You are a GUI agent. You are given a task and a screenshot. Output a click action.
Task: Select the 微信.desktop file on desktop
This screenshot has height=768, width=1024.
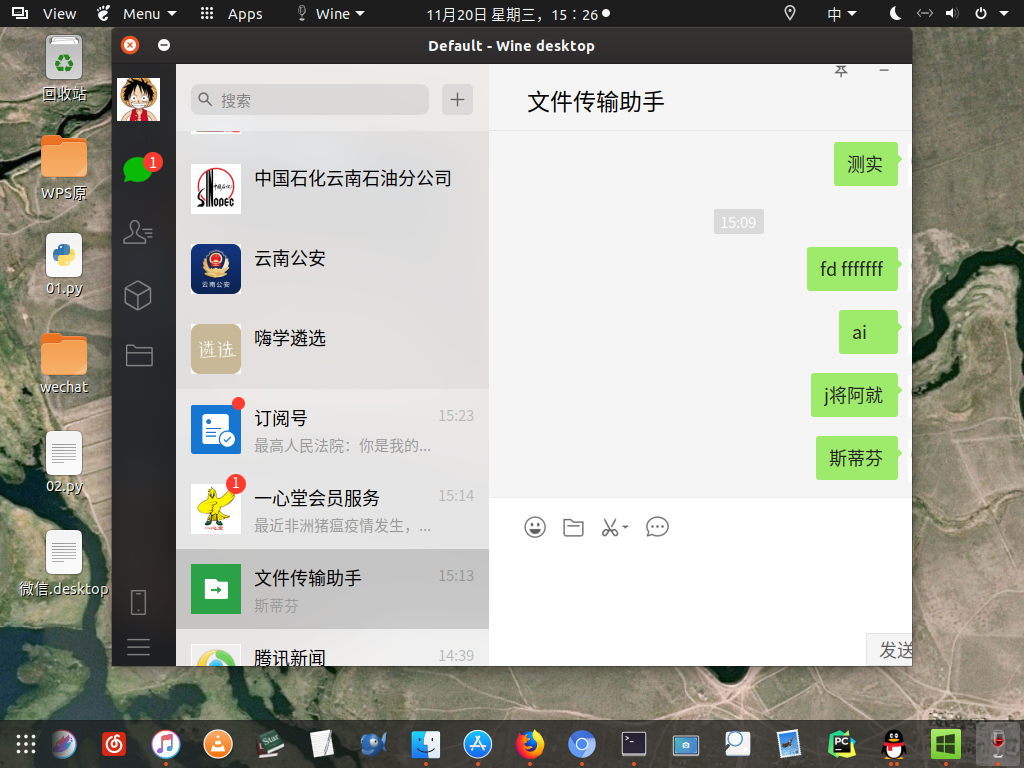point(64,564)
